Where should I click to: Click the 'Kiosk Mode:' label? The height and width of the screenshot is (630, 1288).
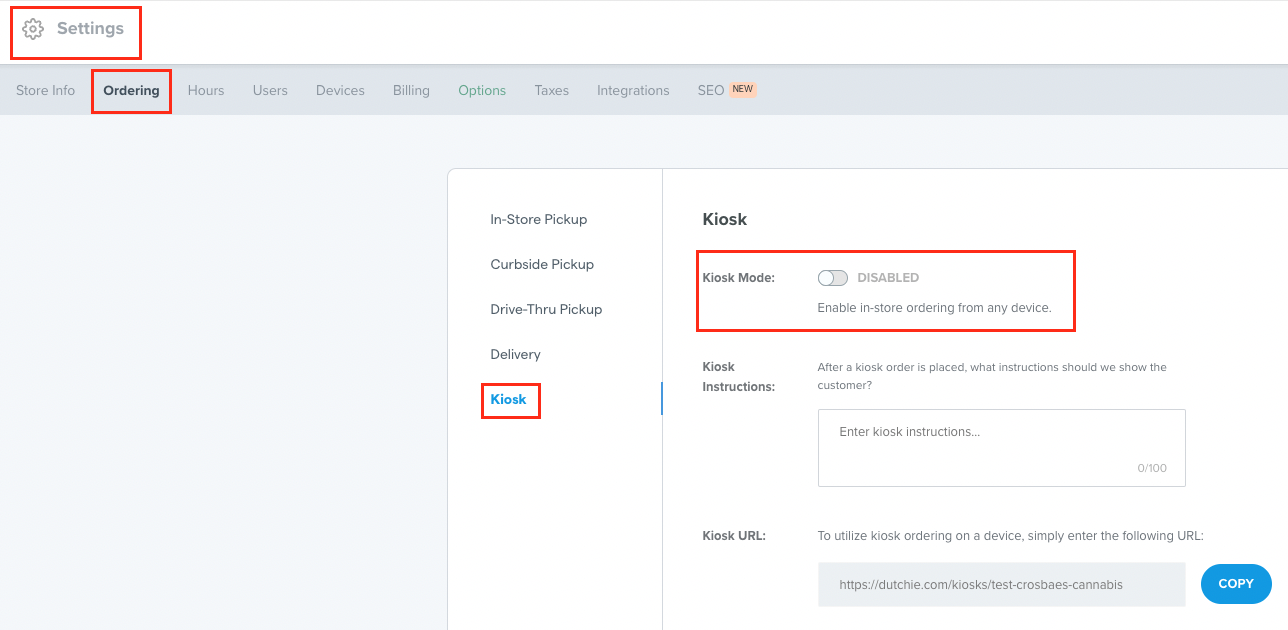tap(739, 278)
